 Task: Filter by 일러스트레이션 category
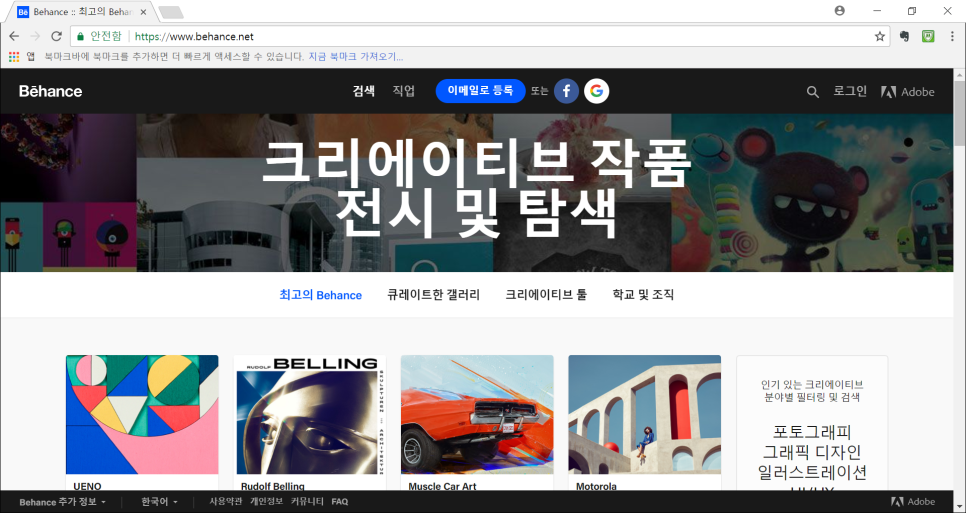click(x=812, y=473)
